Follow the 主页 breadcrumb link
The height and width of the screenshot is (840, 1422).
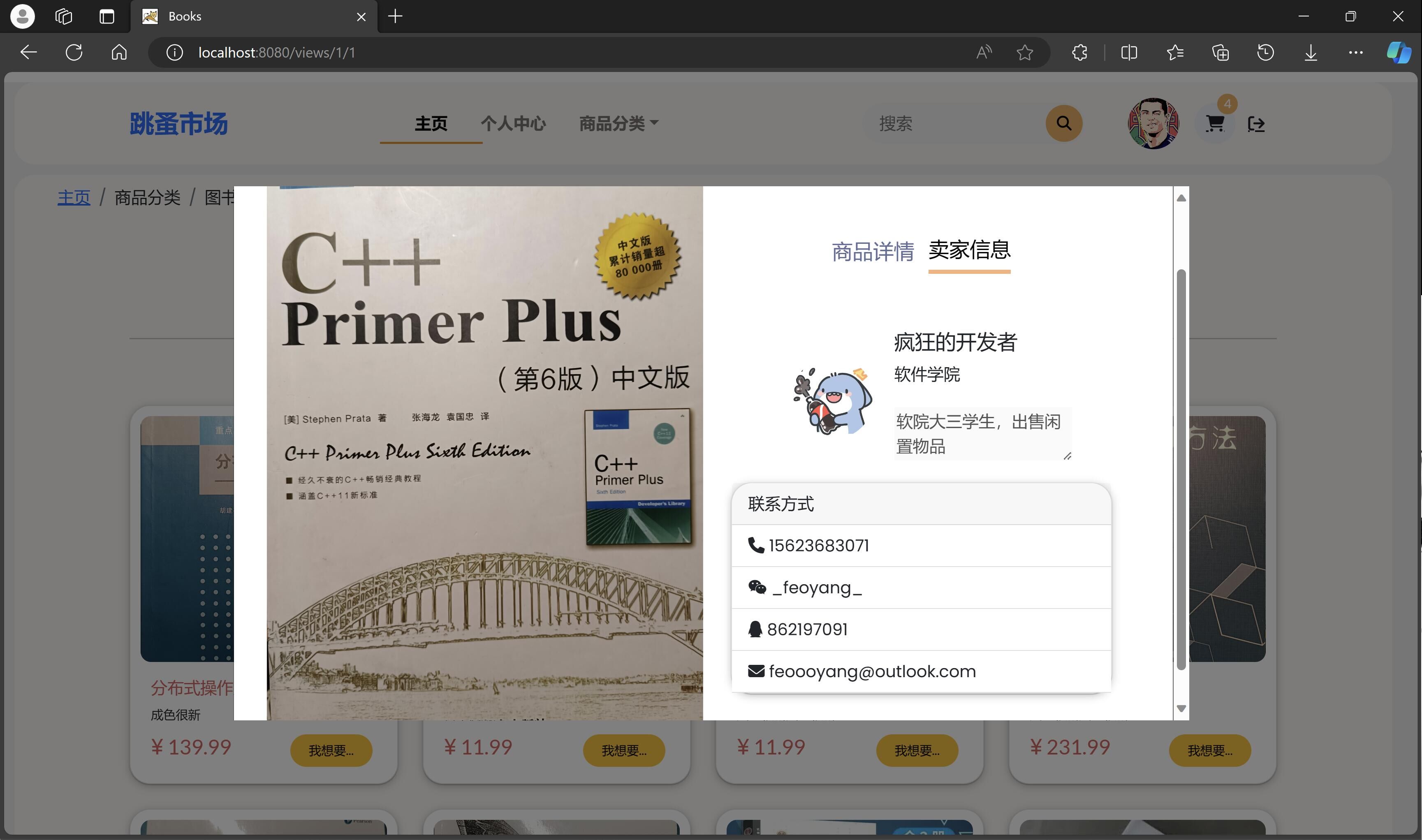click(x=74, y=197)
